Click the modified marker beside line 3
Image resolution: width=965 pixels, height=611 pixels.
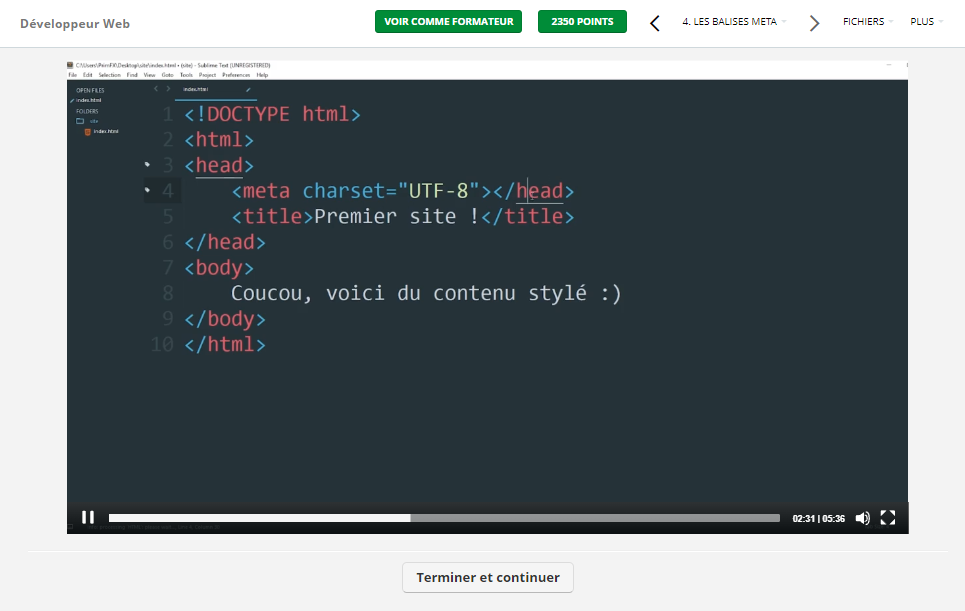[x=147, y=164]
